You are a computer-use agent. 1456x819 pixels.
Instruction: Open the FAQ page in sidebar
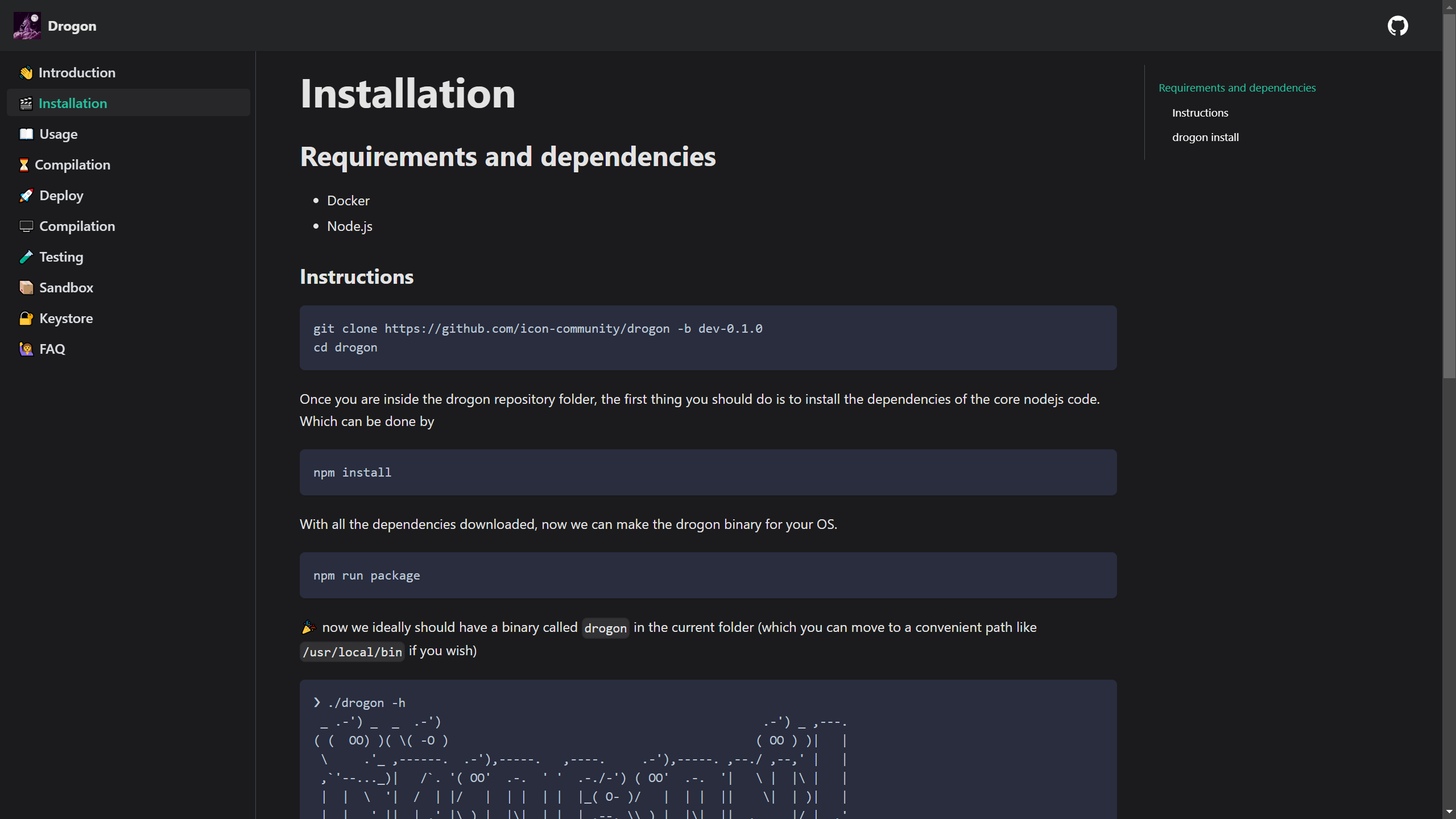pyautogui.click(x=52, y=349)
